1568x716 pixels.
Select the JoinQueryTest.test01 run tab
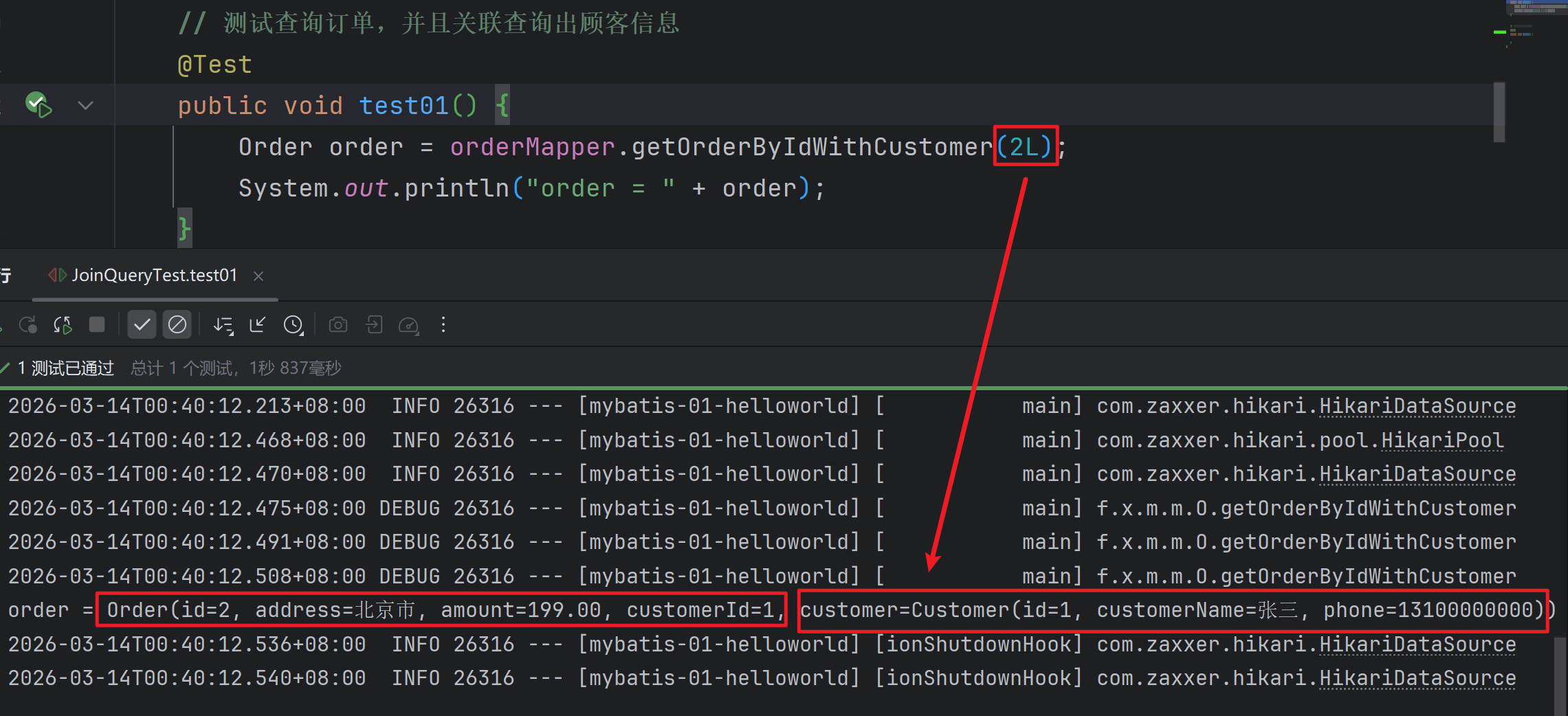[x=154, y=276]
